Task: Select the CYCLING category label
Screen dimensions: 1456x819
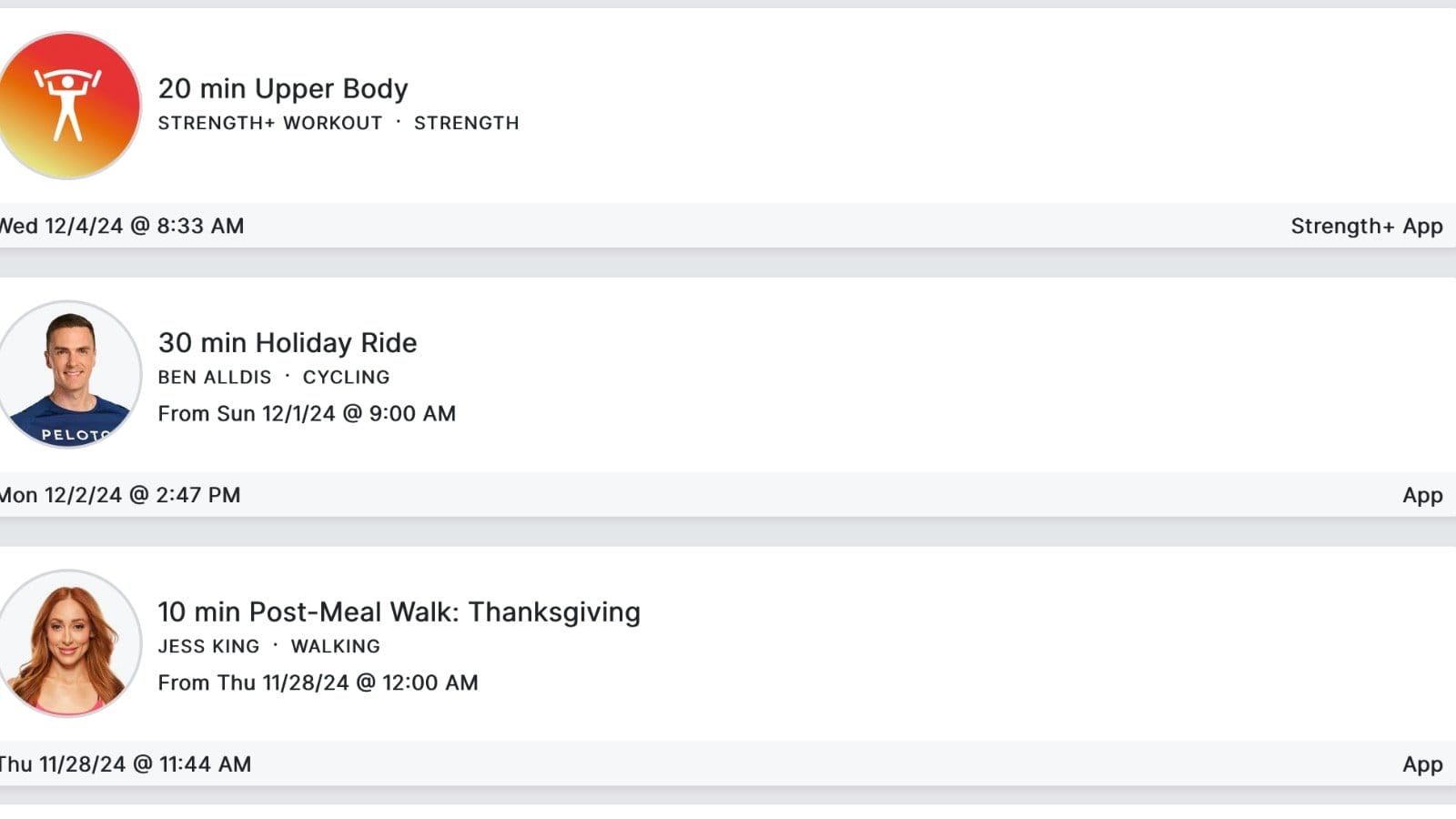Action: (x=346, y=377)
